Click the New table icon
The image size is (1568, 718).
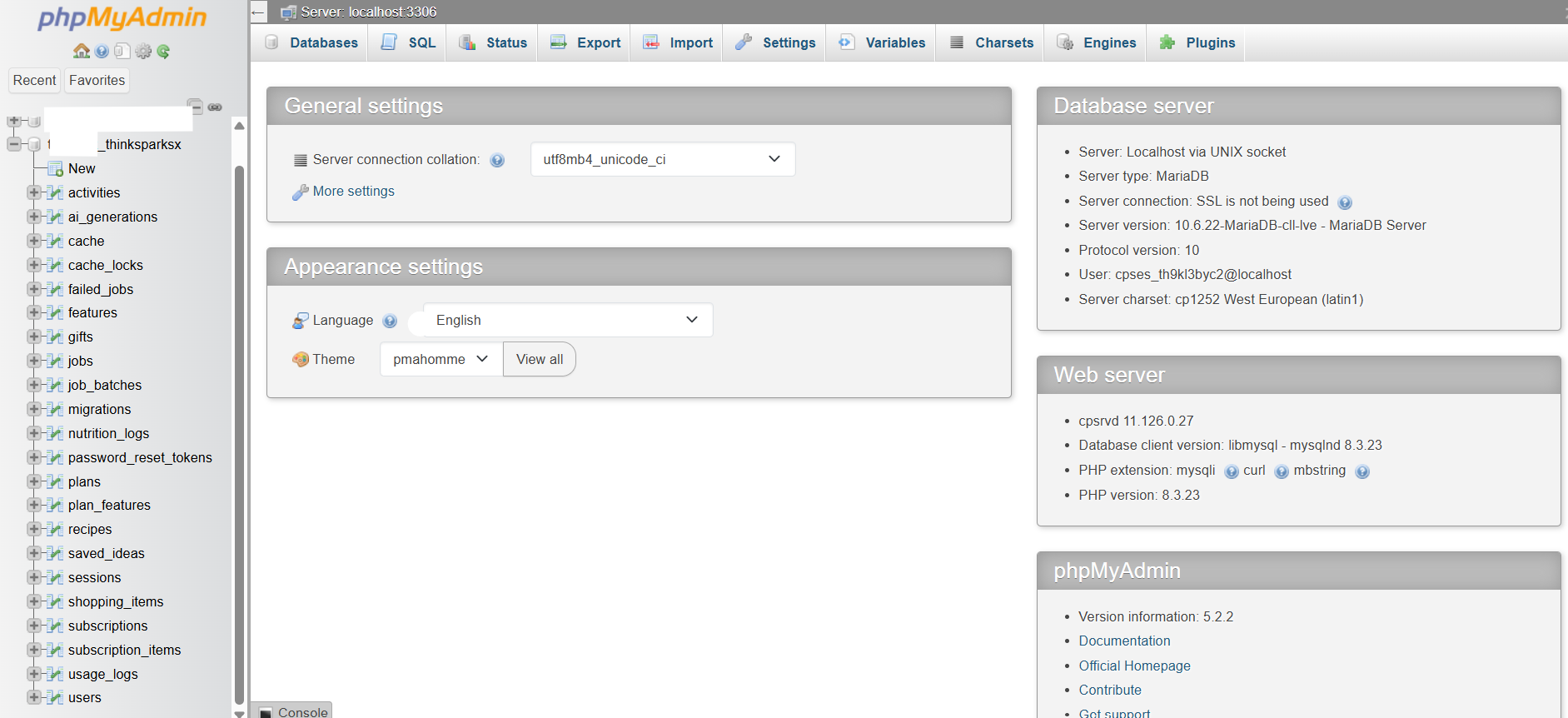coord(56,169)
